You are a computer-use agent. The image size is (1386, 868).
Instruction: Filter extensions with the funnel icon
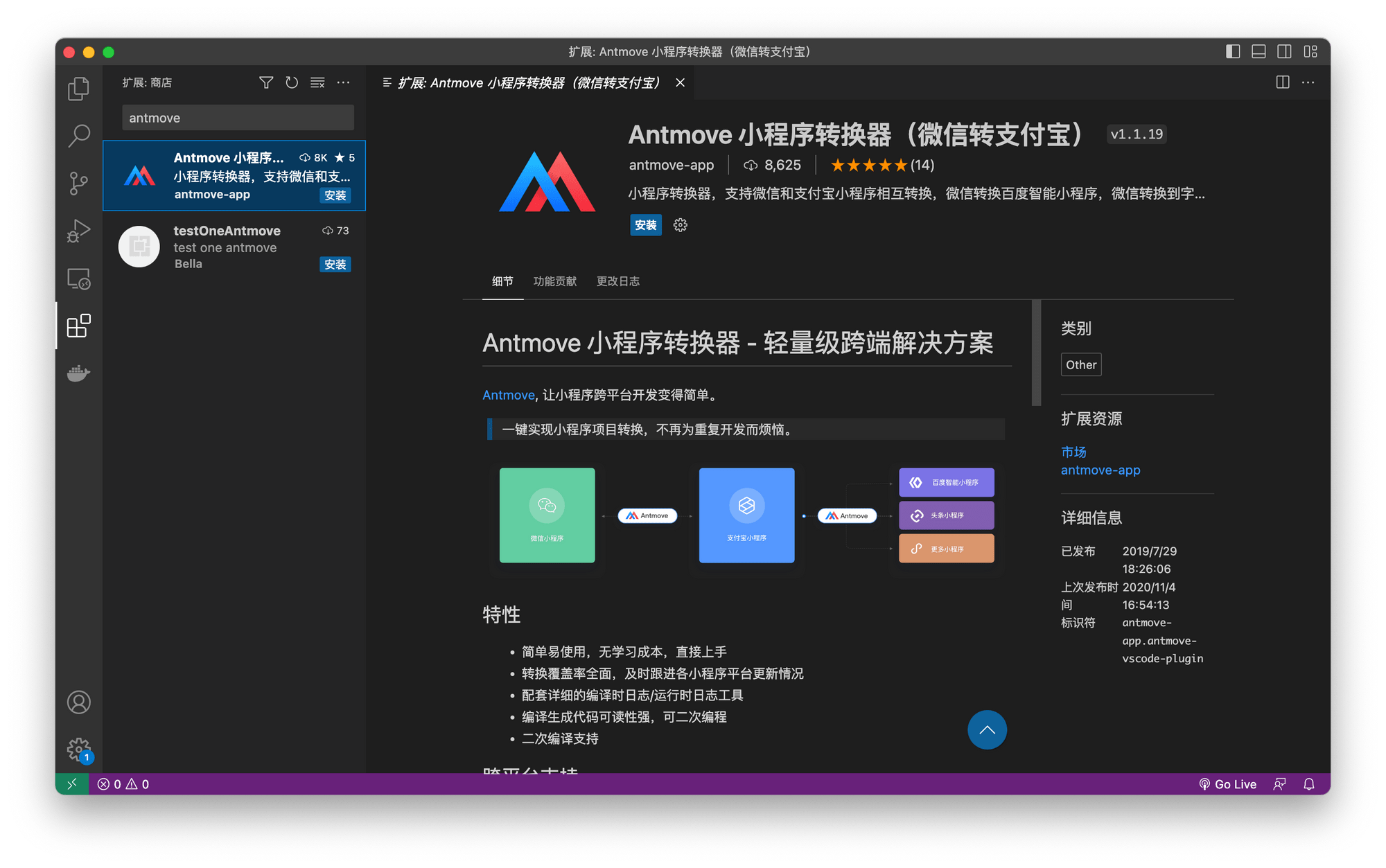tap(266, 82)
